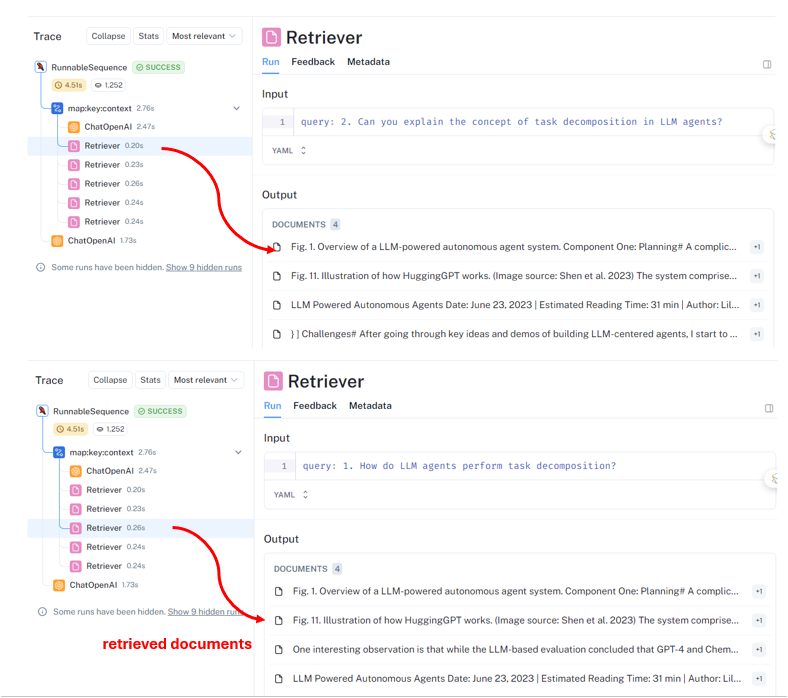Open the '} ] Challenges# After going through' document

click(x=518, y=334)
